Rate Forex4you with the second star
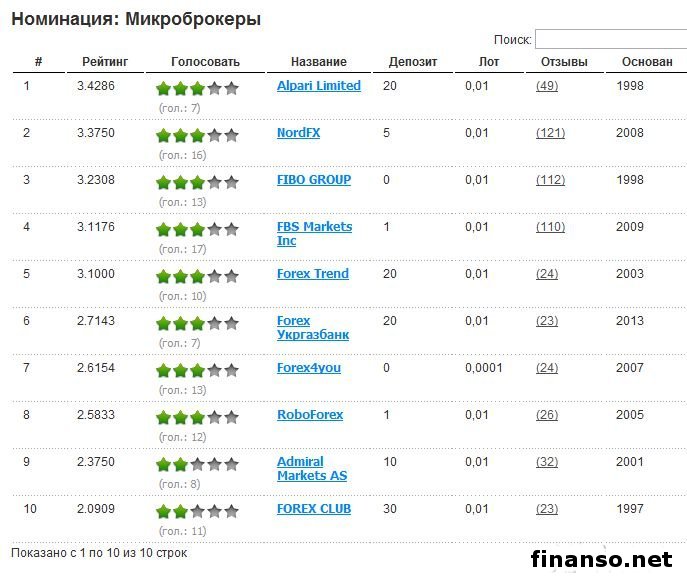Screen dimensions: 687x587 click(x=181, y=370)
